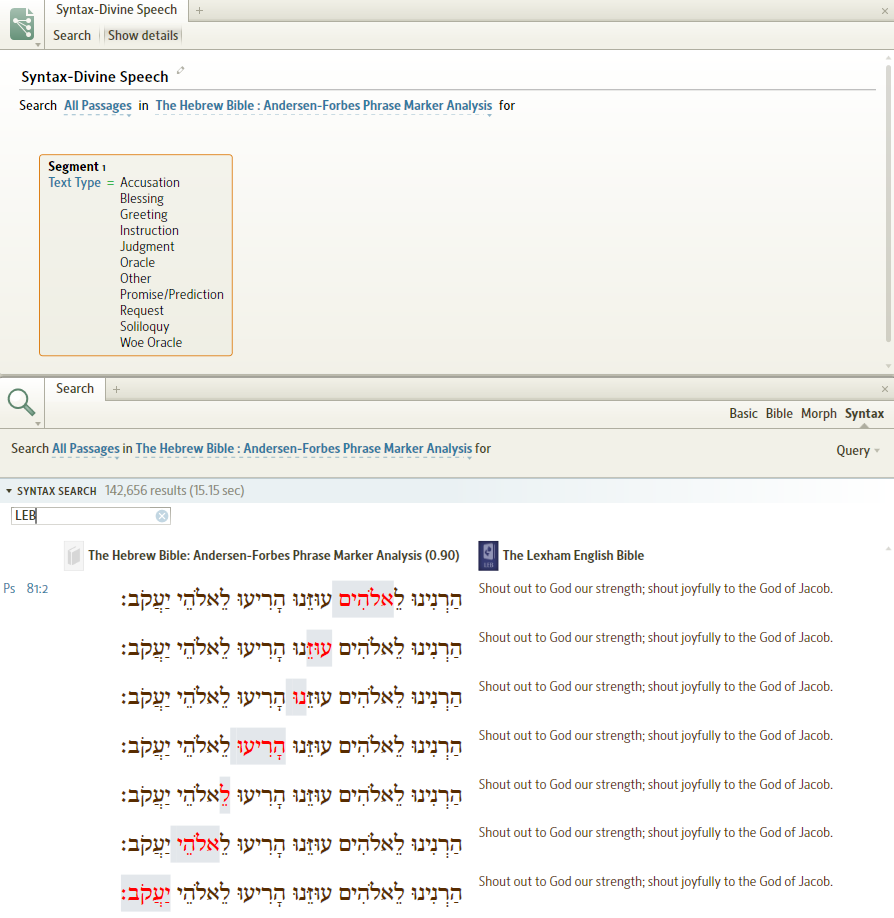The width and height of the screenshot is (894, 918).
Task: Click the Promise/Prediction text type value
Action: click(172, 294)
